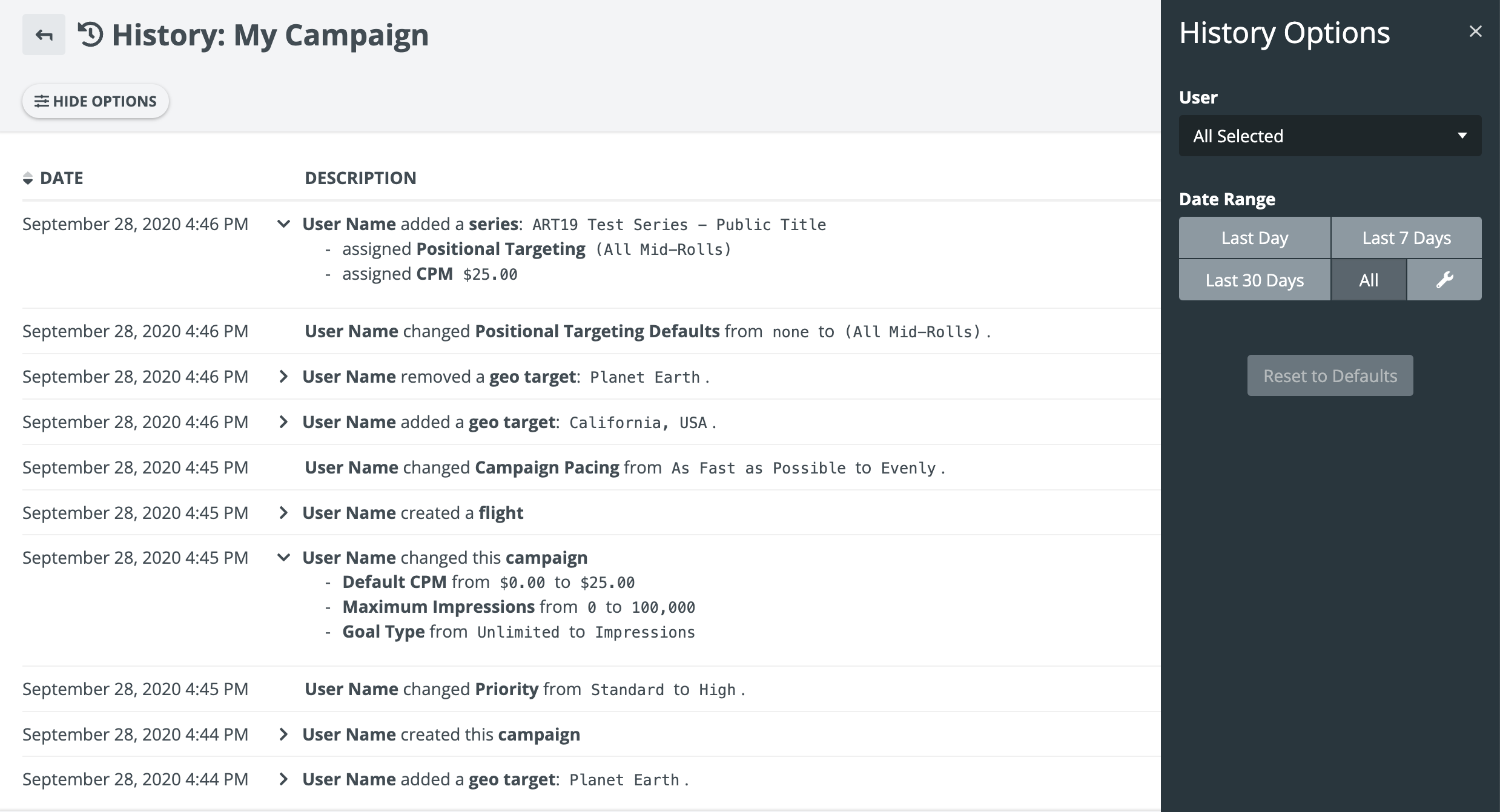This screenshot has height=812, width=1500.
Task: Close the History Options panel
Action: pos(1475,31)
